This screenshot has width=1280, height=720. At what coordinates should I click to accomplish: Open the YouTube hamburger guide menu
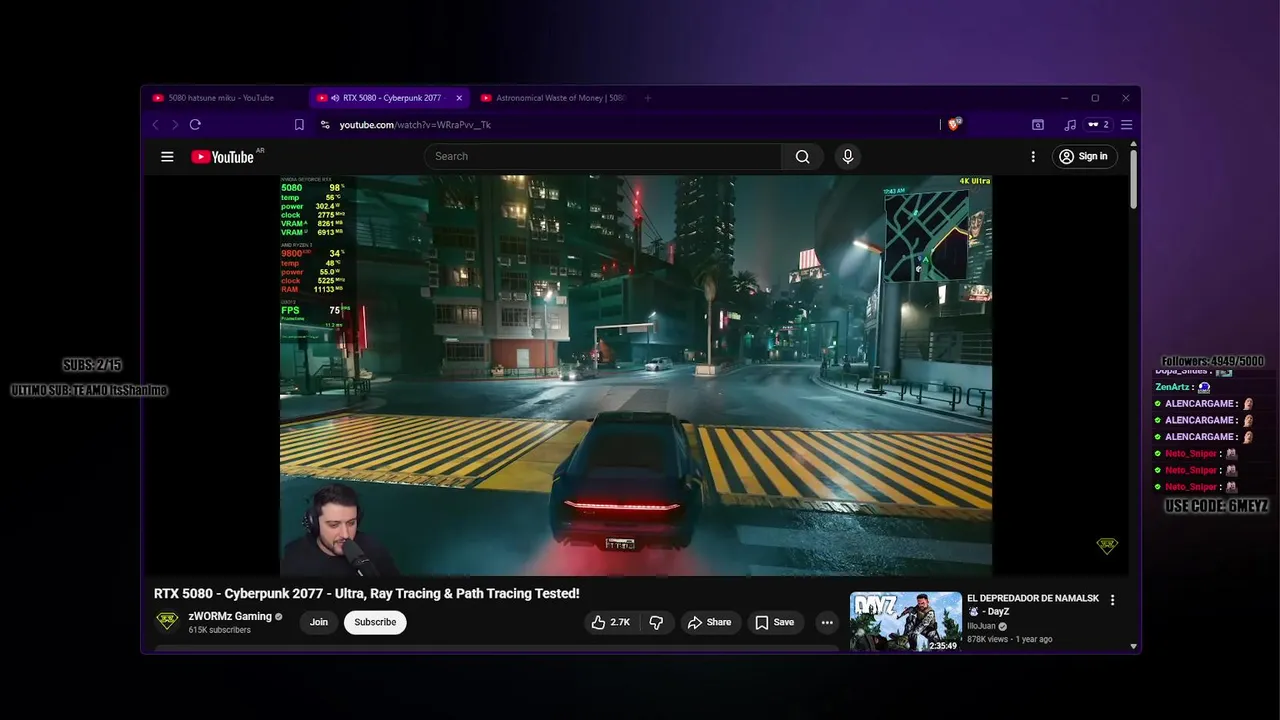(167, 156)
